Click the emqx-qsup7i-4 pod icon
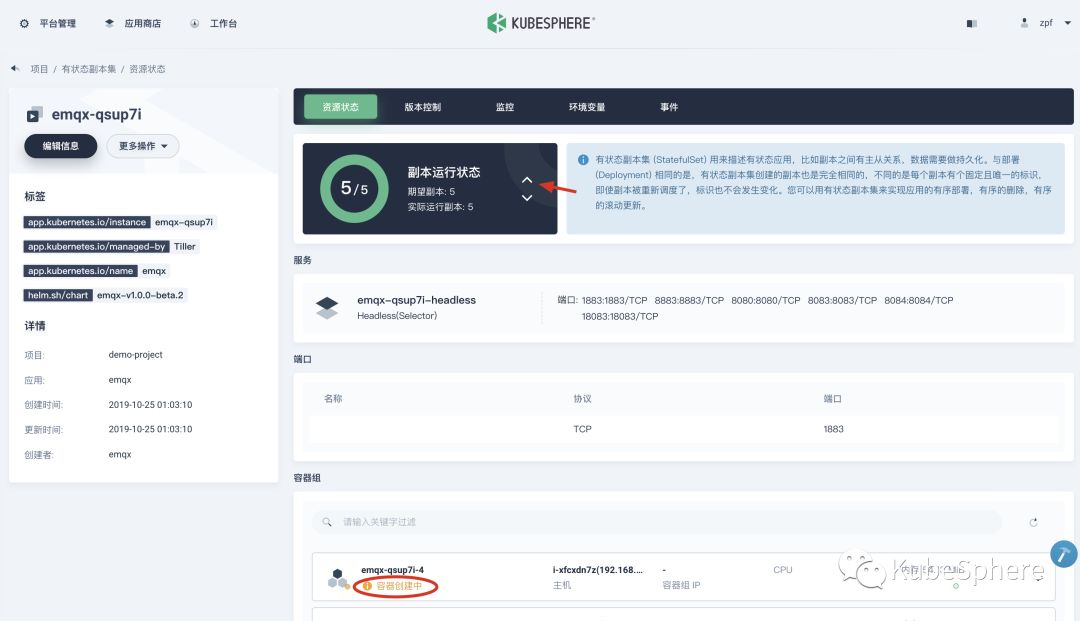 [x=338, y=578]
